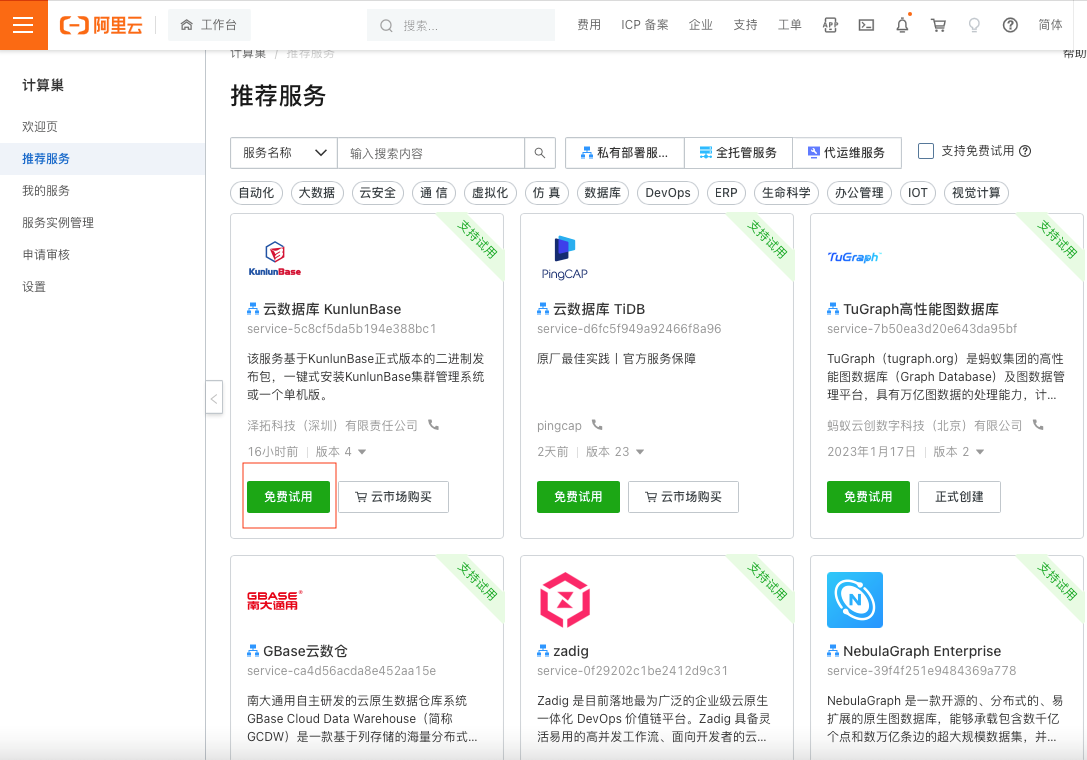Viewport: 1087px width, 760px height.
Task: Open 我的服务 in the sidebar
Action: (46, 191)
